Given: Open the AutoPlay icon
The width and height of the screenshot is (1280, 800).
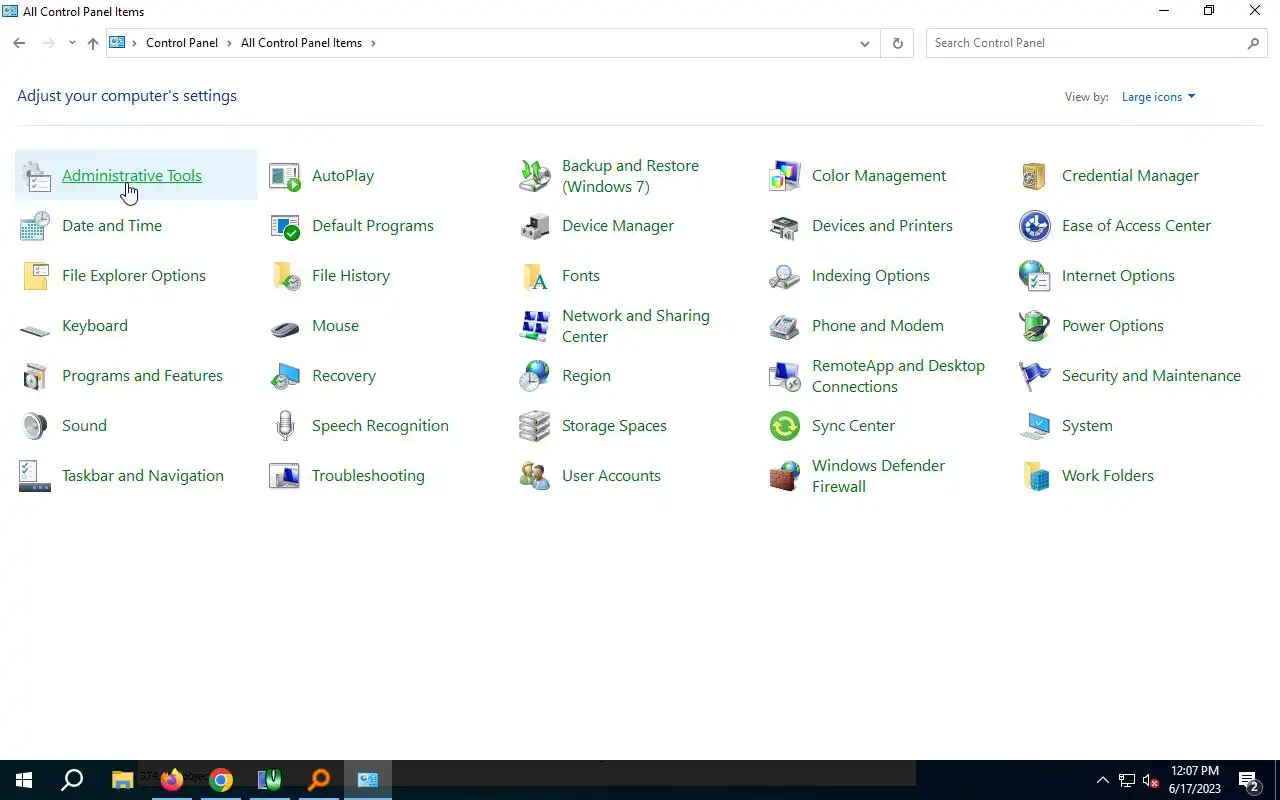Looking at the screenshot, I should pyautogui.click(x=285, y=176).
